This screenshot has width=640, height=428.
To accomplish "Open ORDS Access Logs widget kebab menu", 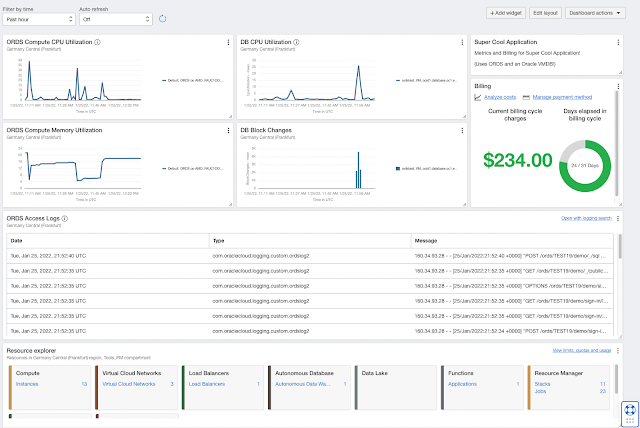I will point(618,219).
